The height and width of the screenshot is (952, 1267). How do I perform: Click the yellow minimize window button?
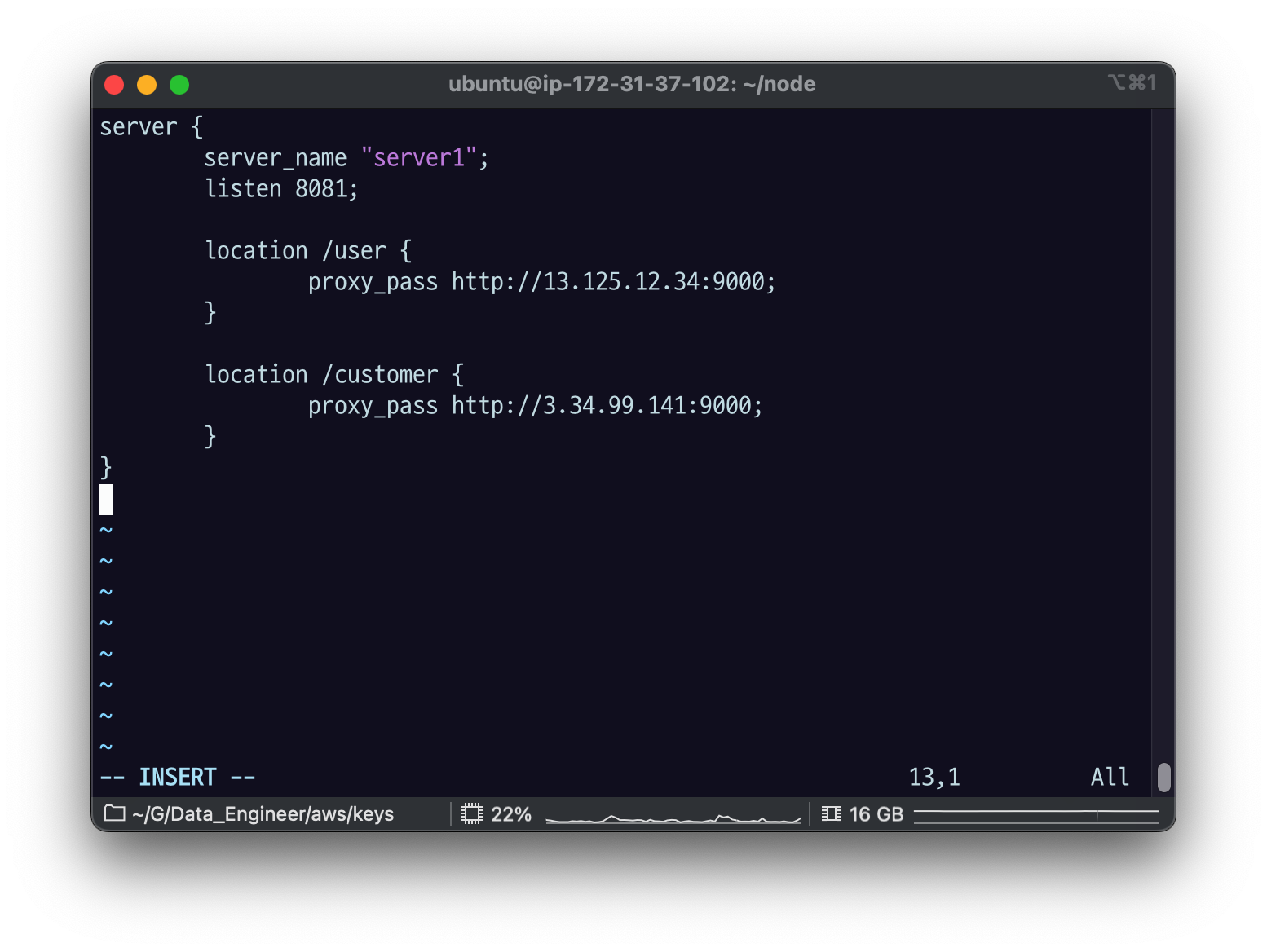[x=147, y=85]
